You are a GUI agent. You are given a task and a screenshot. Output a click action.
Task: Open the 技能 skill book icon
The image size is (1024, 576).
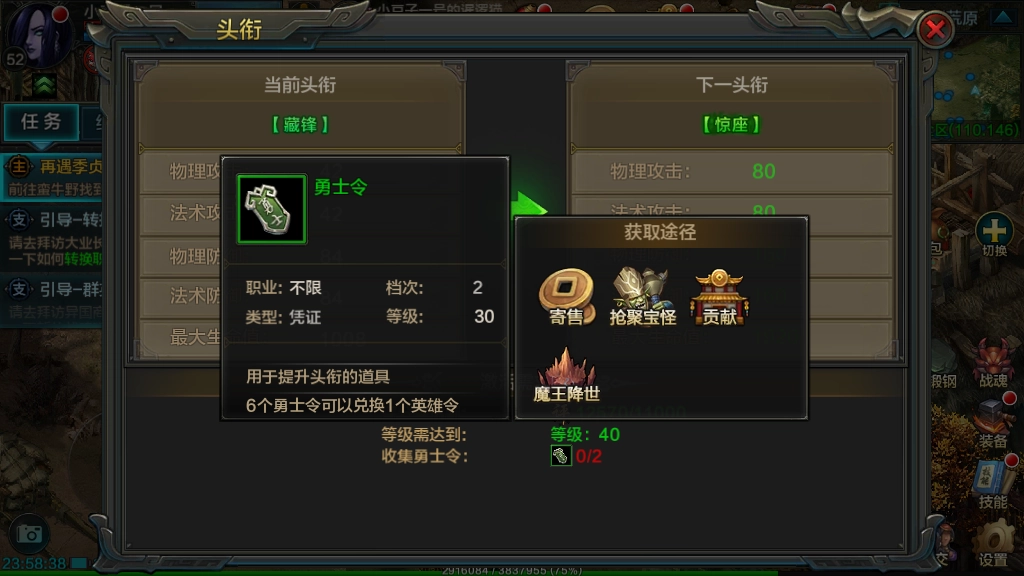(x=993, y=483)
